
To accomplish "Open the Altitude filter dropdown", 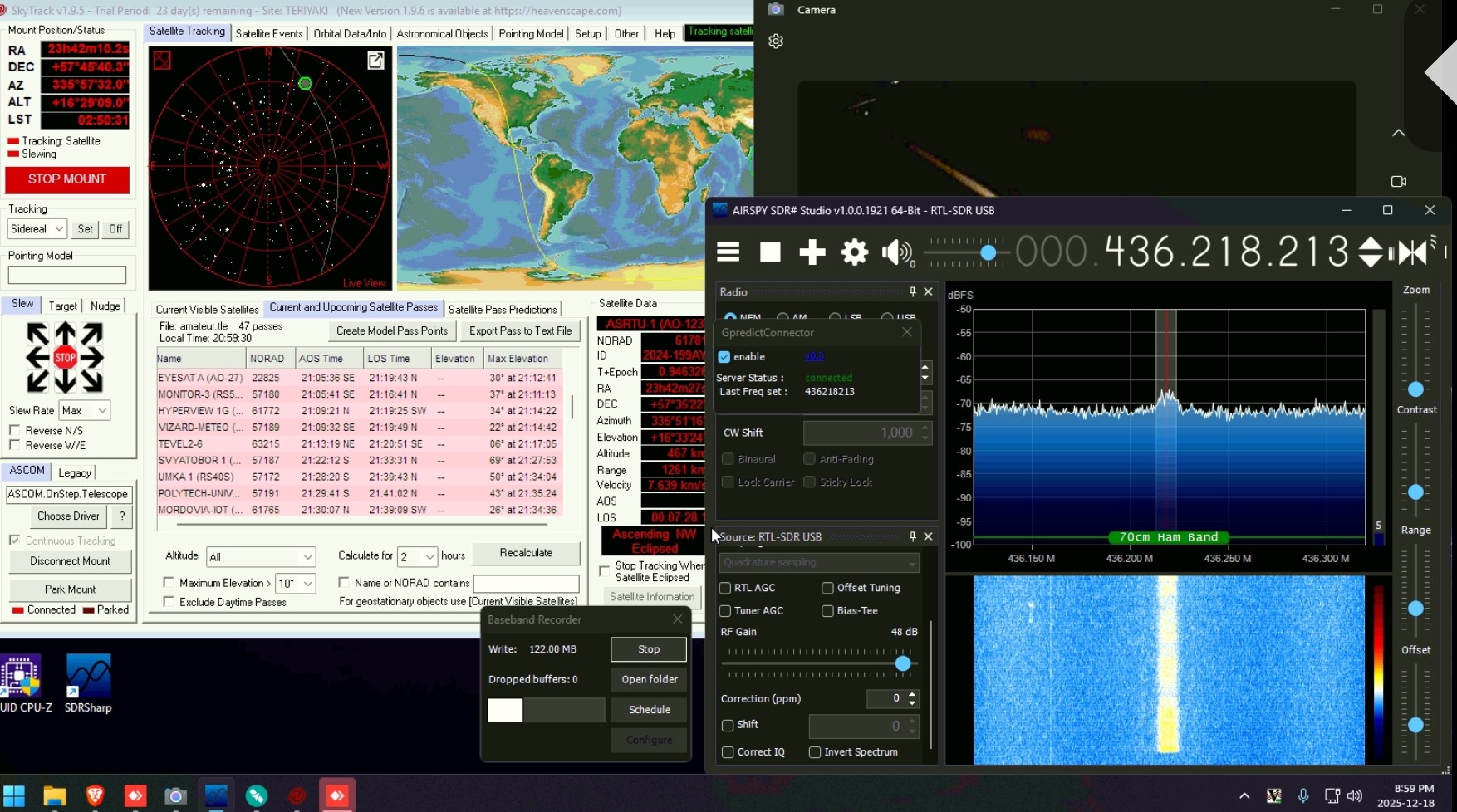I will [260, 557].
